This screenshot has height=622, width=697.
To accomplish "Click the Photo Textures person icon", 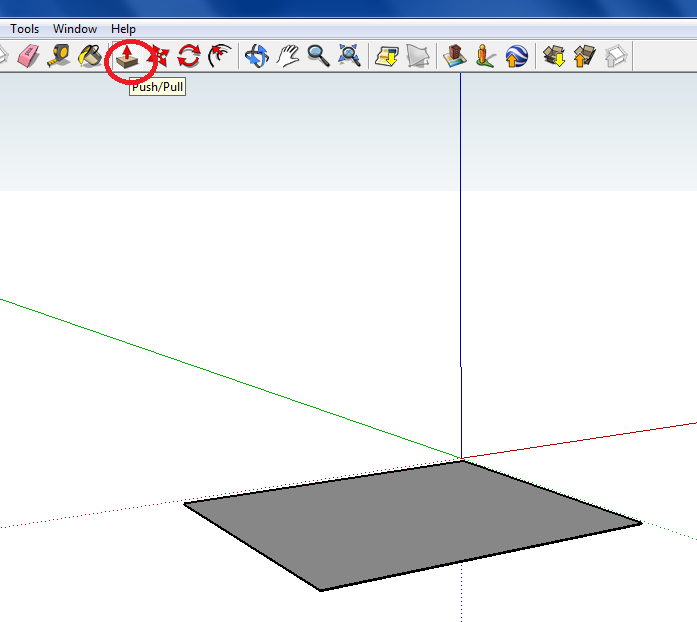I will [x=486, y=56].
